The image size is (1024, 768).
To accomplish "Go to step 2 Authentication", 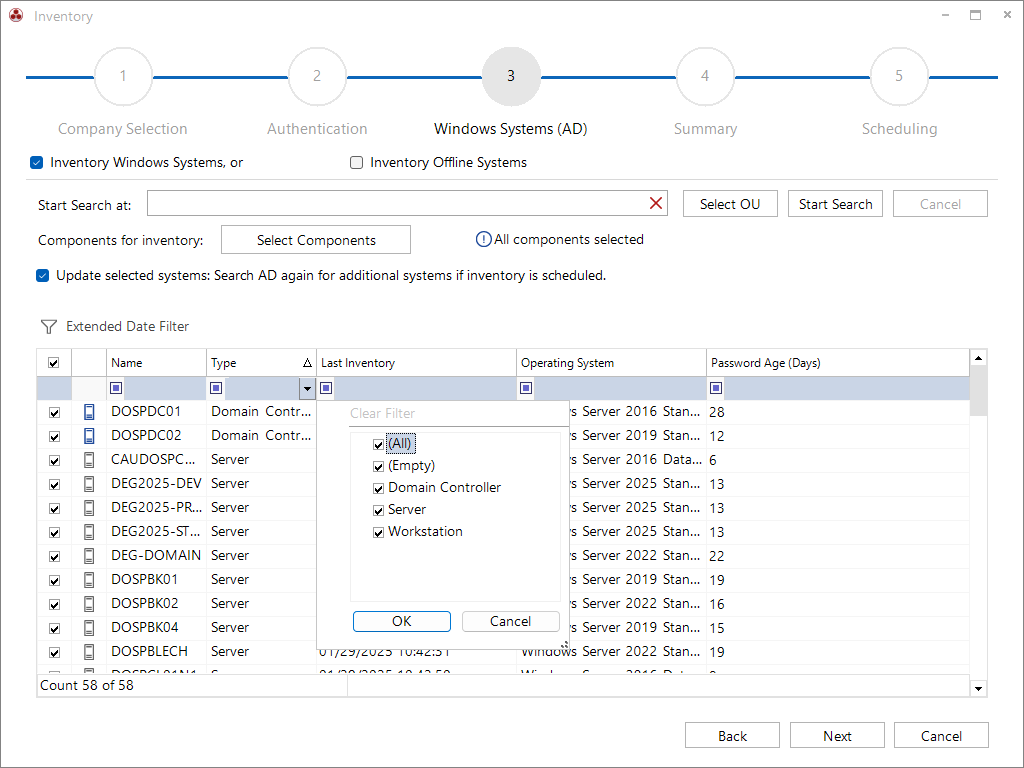I will (x=317, y=76).
